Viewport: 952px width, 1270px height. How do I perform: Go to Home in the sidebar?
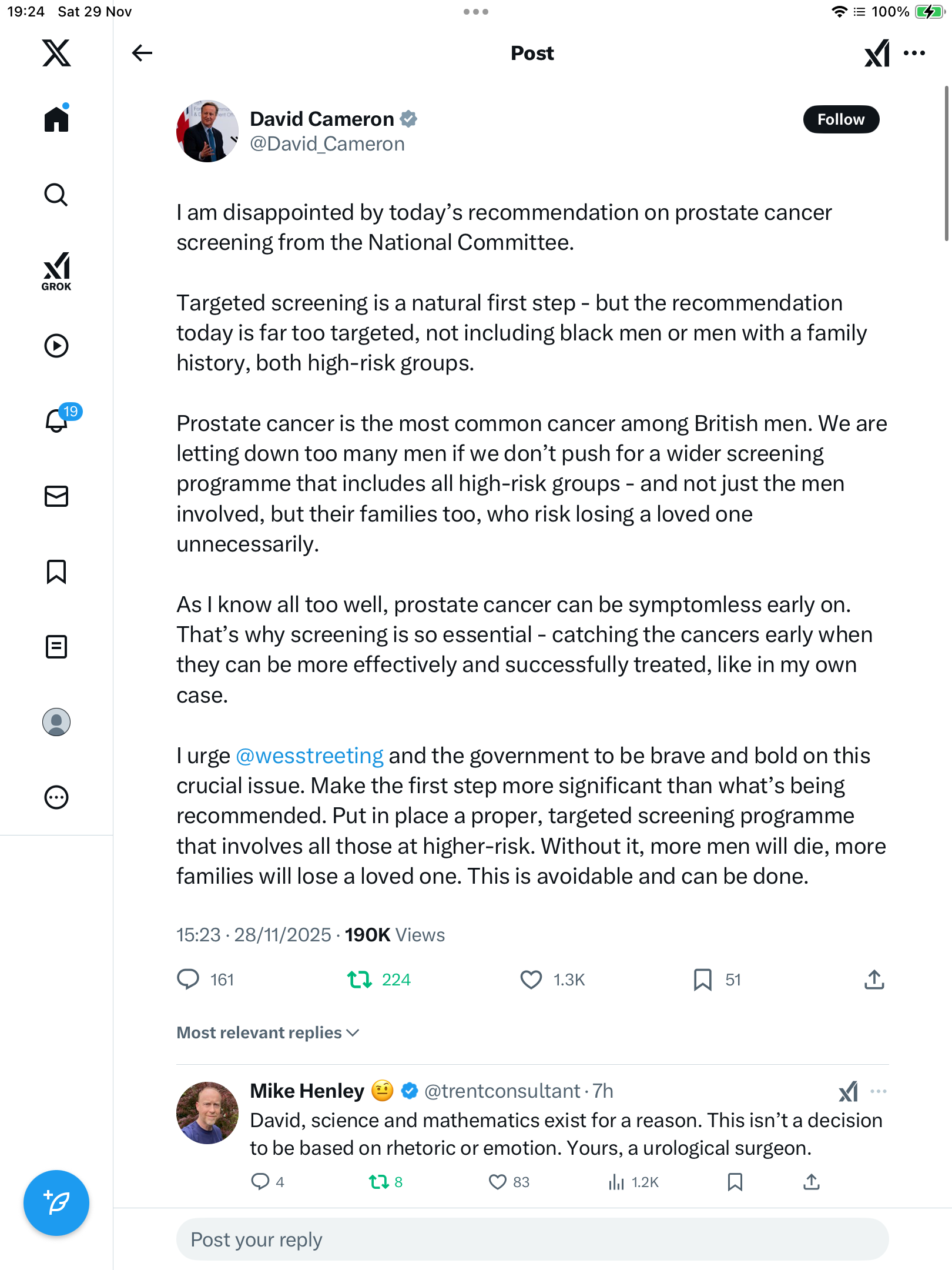(56, 119)
